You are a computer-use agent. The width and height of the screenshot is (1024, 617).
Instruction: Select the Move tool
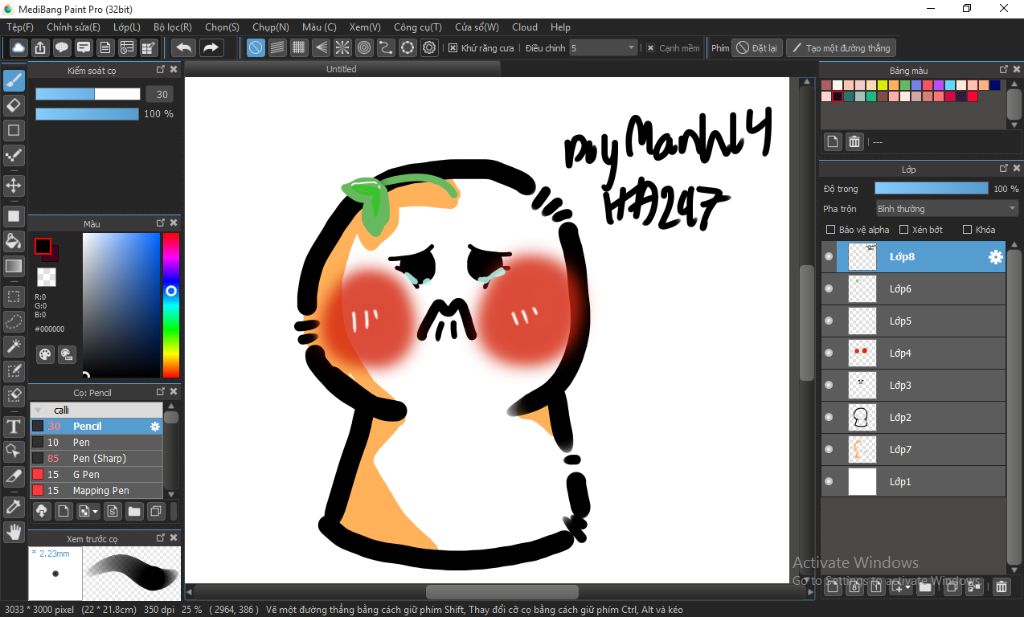[14, 185]
